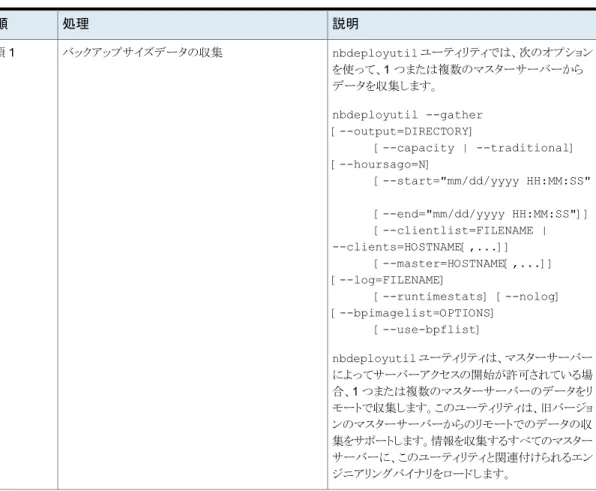This screenshot has height=491, width=596.
Task: Click the '--runtimestats' option text
Action: pos(430,296)
